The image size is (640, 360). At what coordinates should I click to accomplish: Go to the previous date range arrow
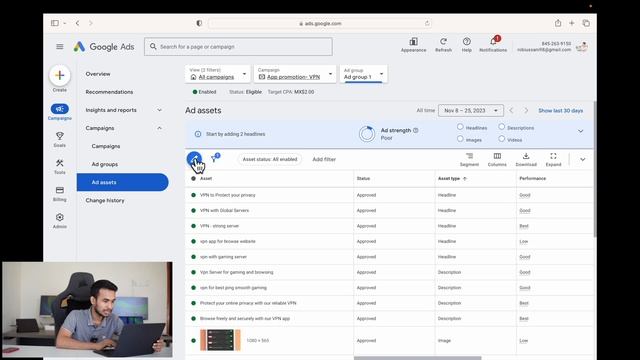pos(511,111)
